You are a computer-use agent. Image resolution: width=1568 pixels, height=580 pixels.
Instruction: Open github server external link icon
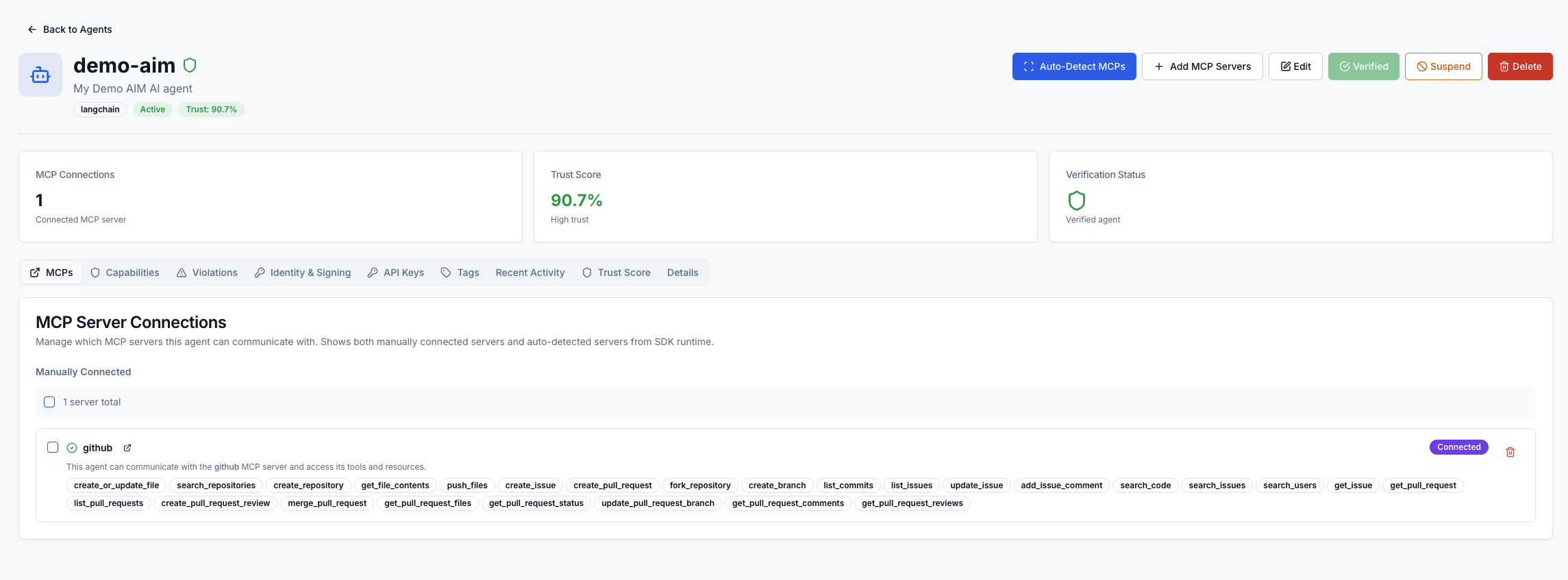[x=127, y=448]
